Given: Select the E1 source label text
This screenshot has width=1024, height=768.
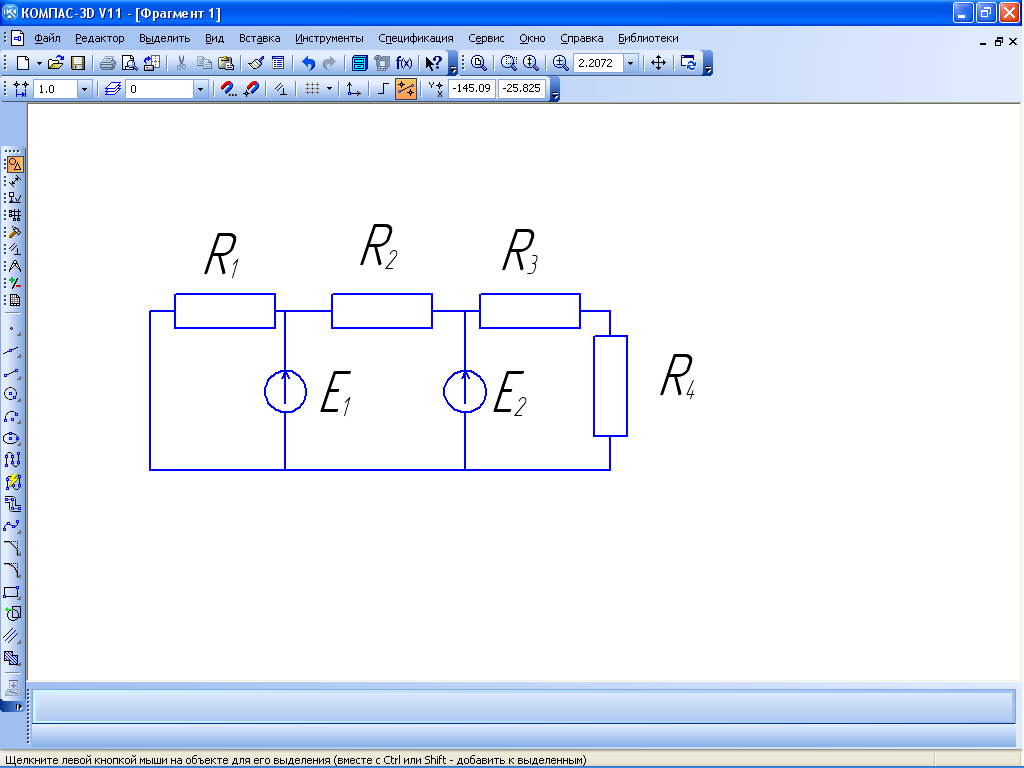Looking at the screenshot, I should point(336,393).
